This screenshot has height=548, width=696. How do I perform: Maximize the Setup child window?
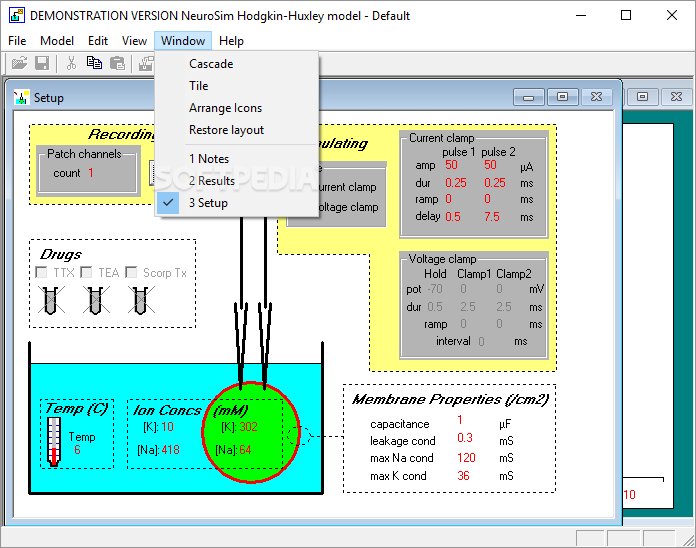coord(562,97)
